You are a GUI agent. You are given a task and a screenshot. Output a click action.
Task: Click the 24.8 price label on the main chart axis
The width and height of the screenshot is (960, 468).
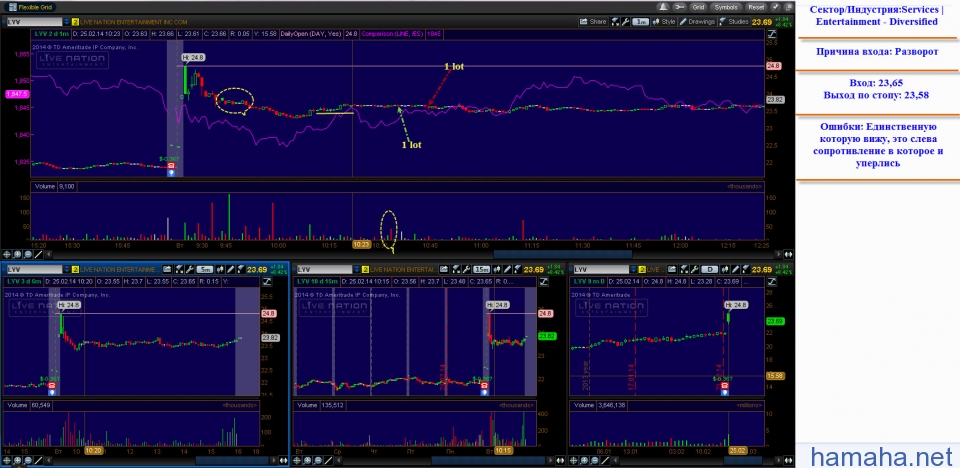pos(773,66)
